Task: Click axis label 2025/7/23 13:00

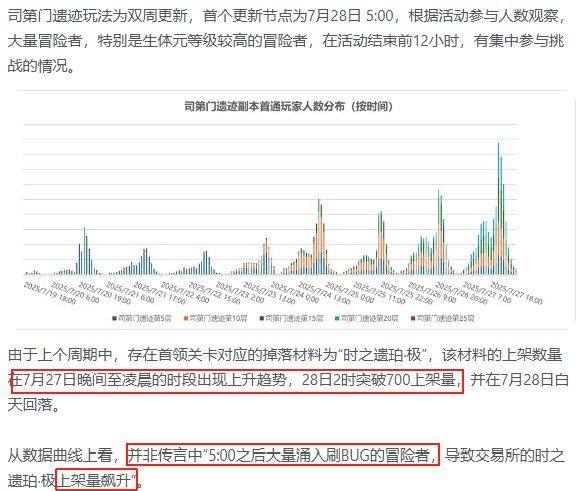Action: [269, 293]
